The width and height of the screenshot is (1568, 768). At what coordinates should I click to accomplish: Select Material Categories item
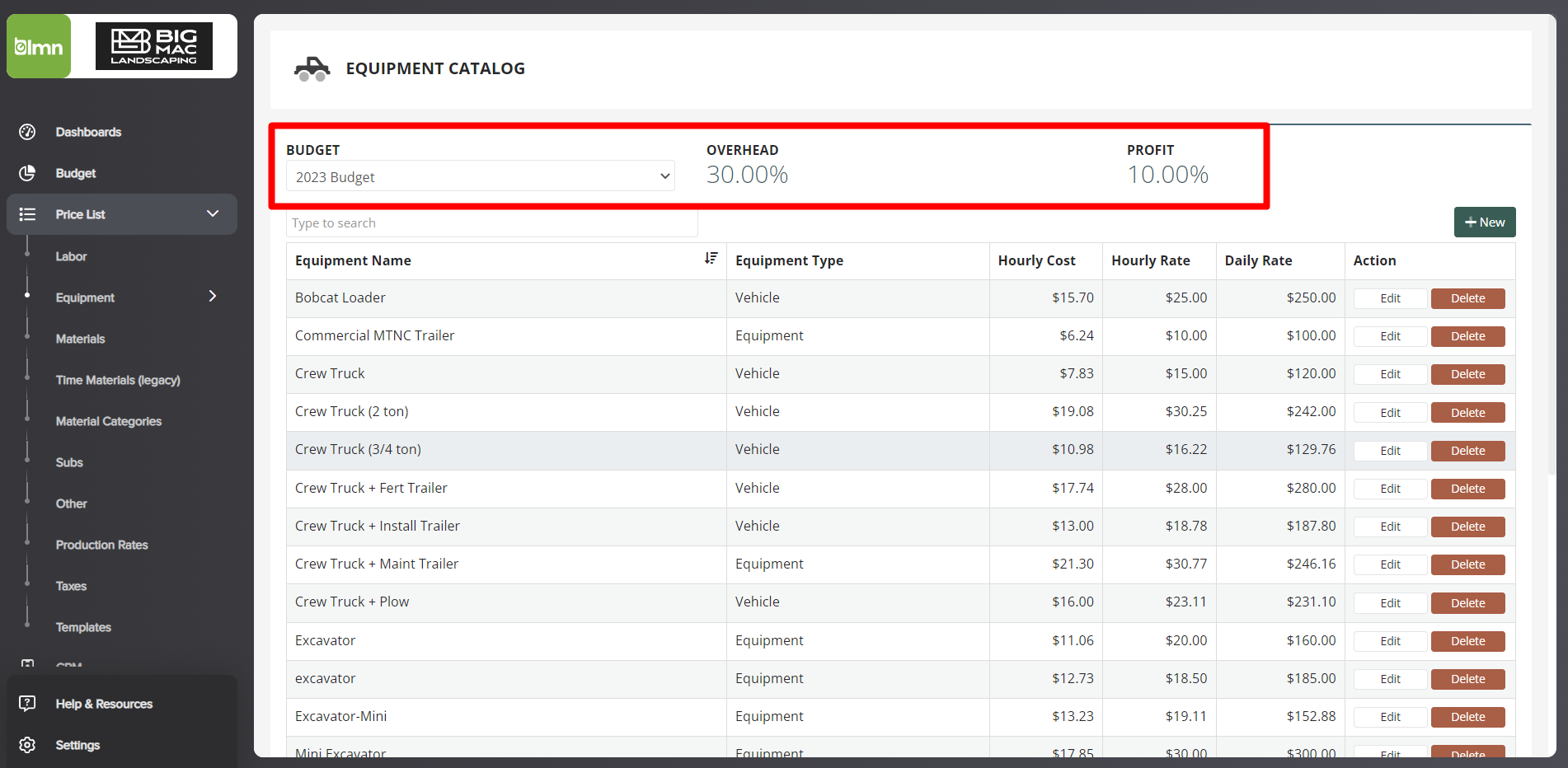click(109, 421)
